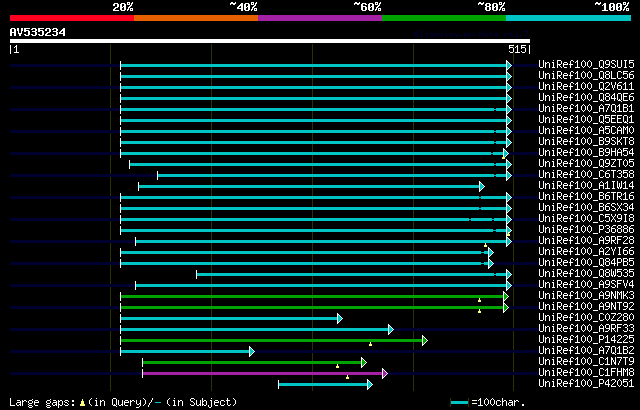Click the purple ~60% identity color segment
Screen dimensions: 640x410
(320, 18)
